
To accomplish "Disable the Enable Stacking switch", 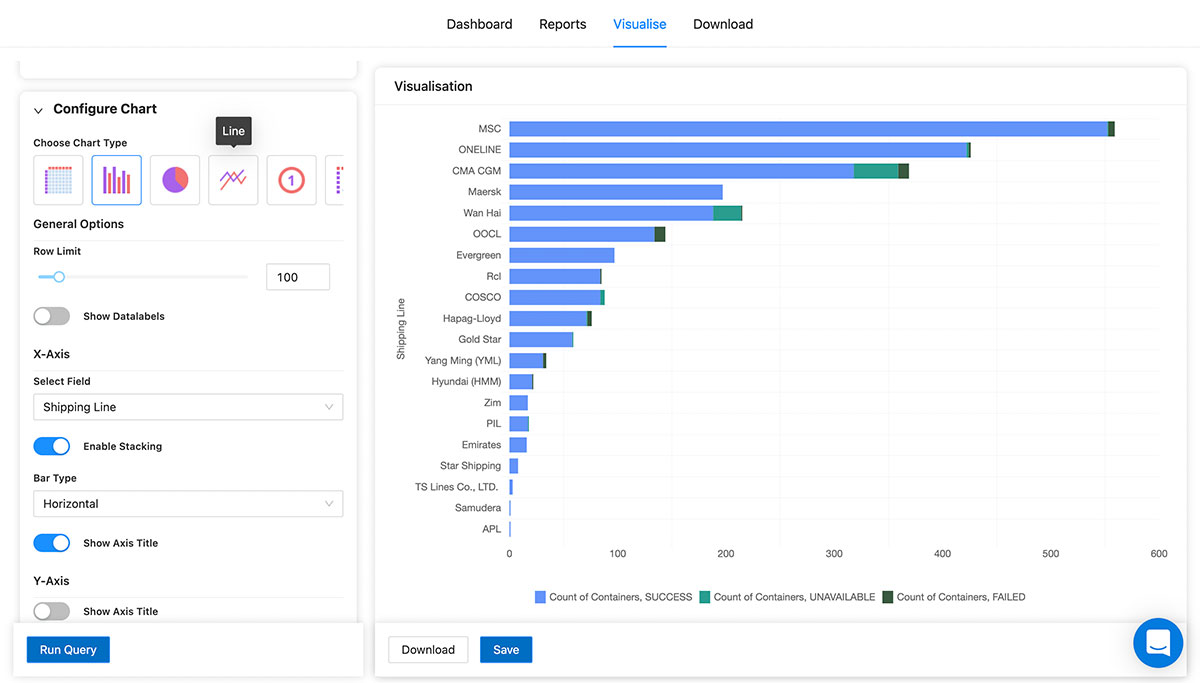I will pos(52,446).
